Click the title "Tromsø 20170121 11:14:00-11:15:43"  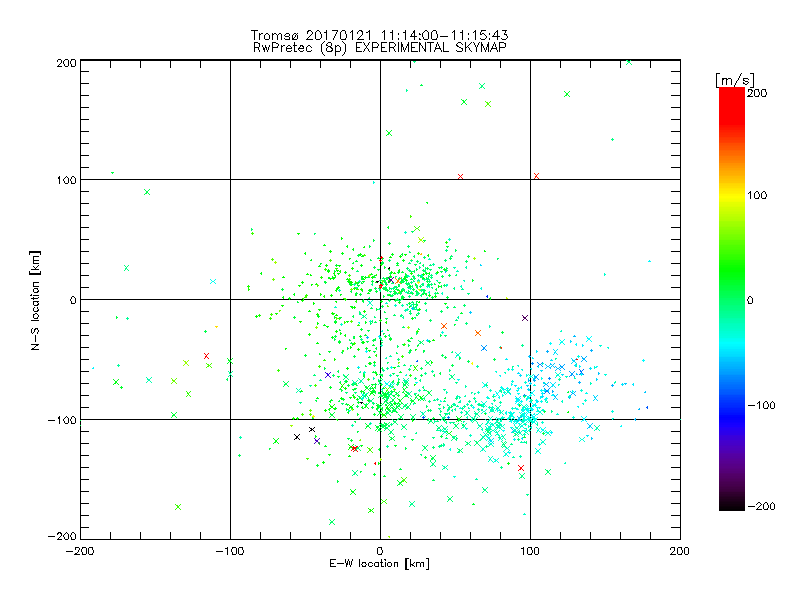pos(379,35)
